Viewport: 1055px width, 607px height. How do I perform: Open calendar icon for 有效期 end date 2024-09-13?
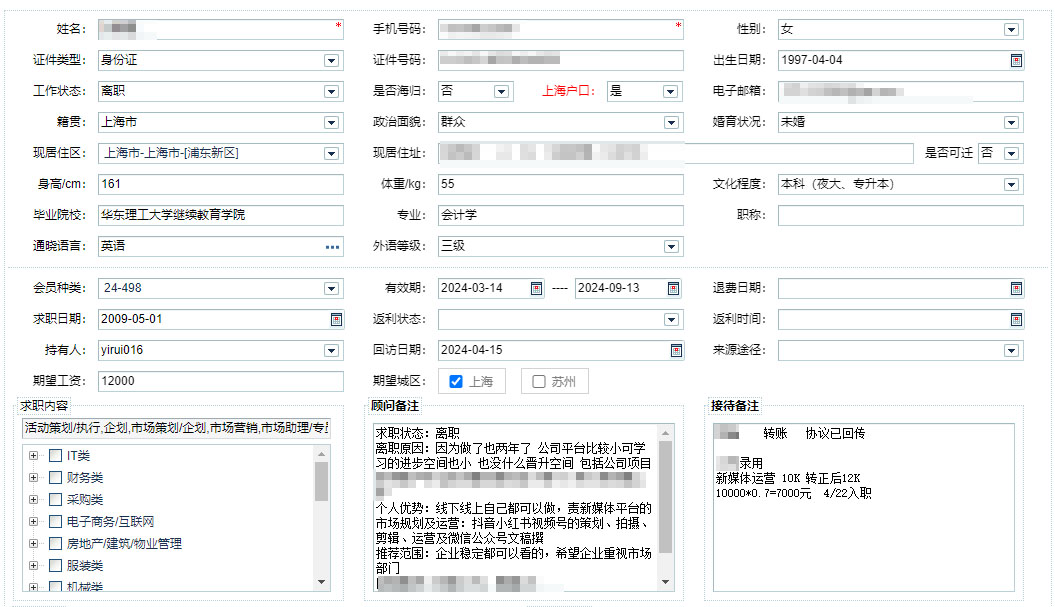pyautogui.click(x=674, y=289)
